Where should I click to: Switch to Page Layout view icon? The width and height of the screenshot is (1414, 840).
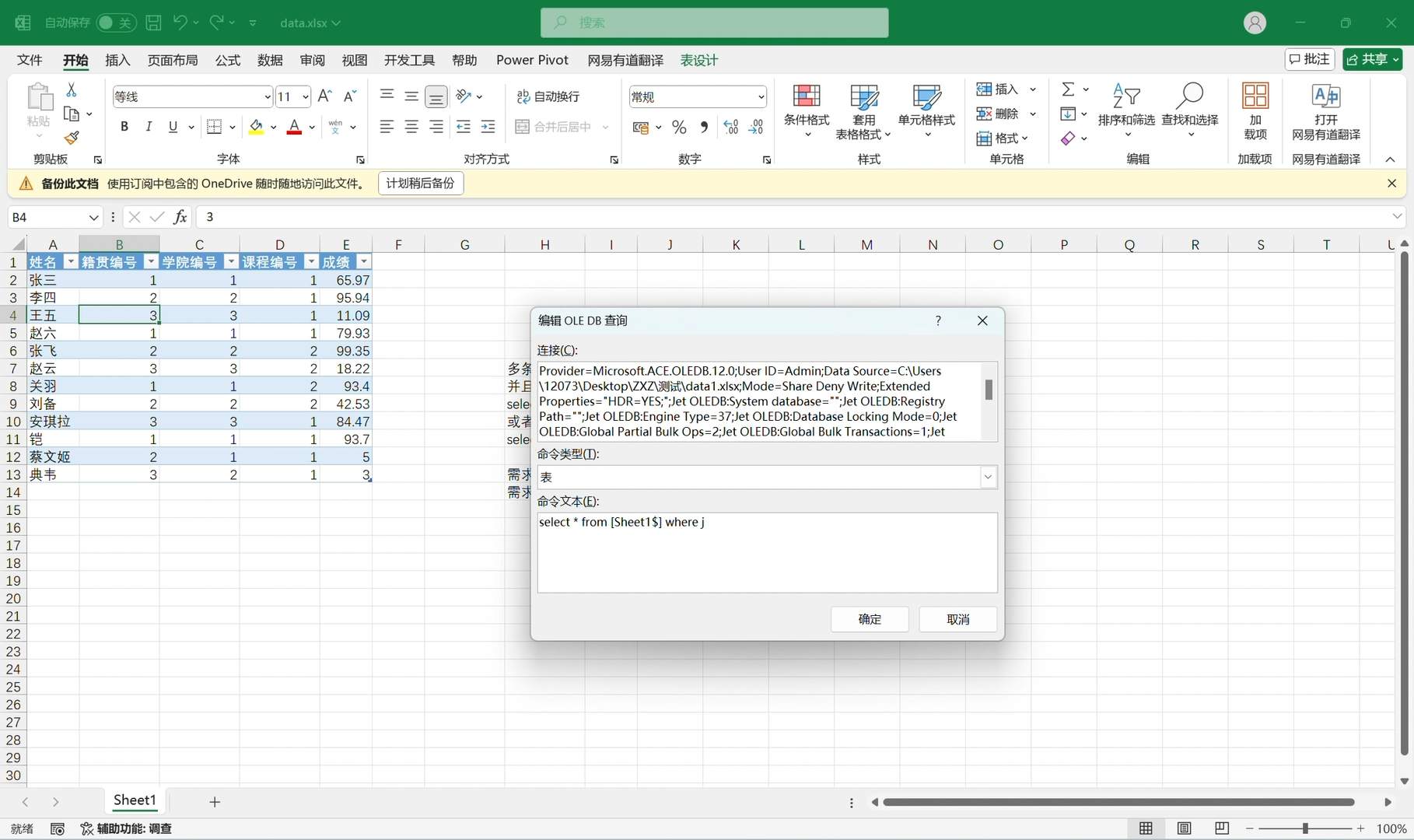point(1184,829)
